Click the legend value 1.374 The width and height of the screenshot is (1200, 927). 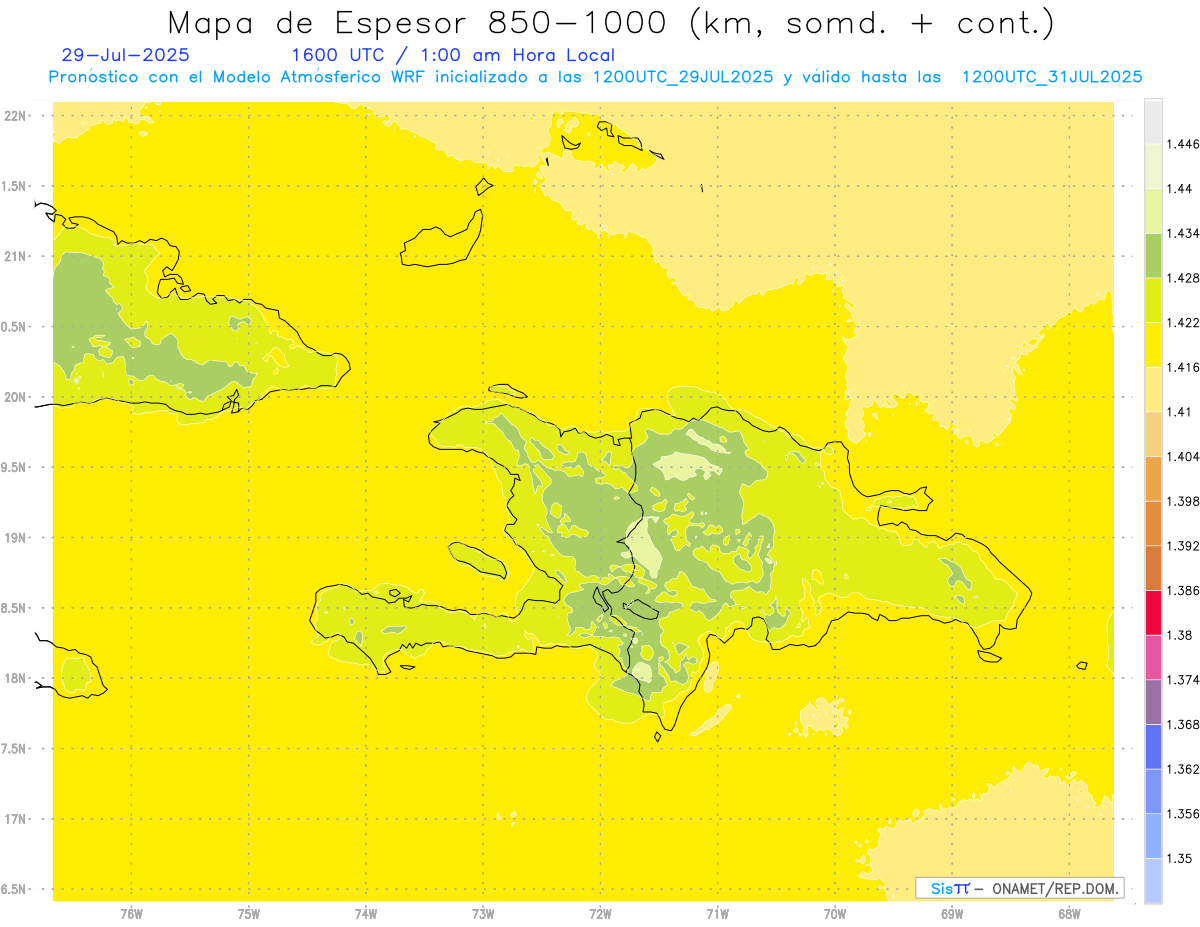1183,680
